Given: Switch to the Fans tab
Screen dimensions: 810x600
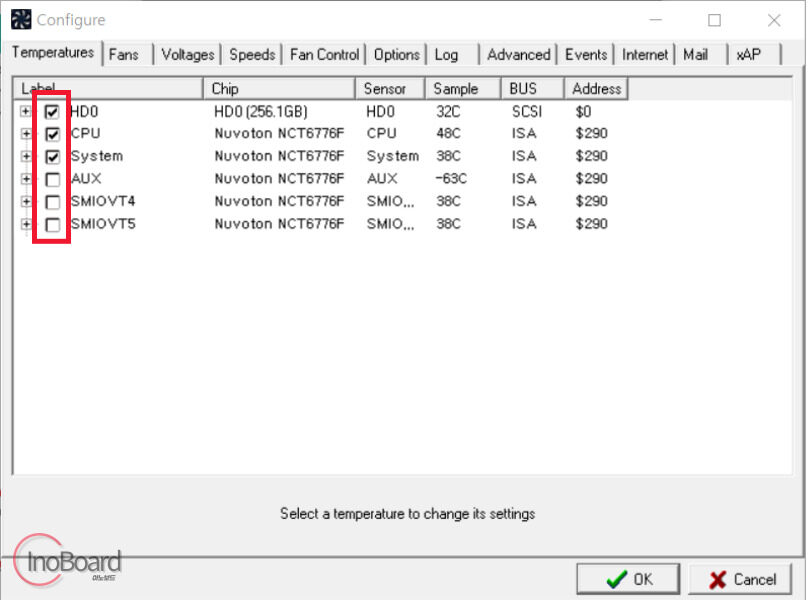Looking at the screenshot, I should pyautogui.click(x=128, y=54).
